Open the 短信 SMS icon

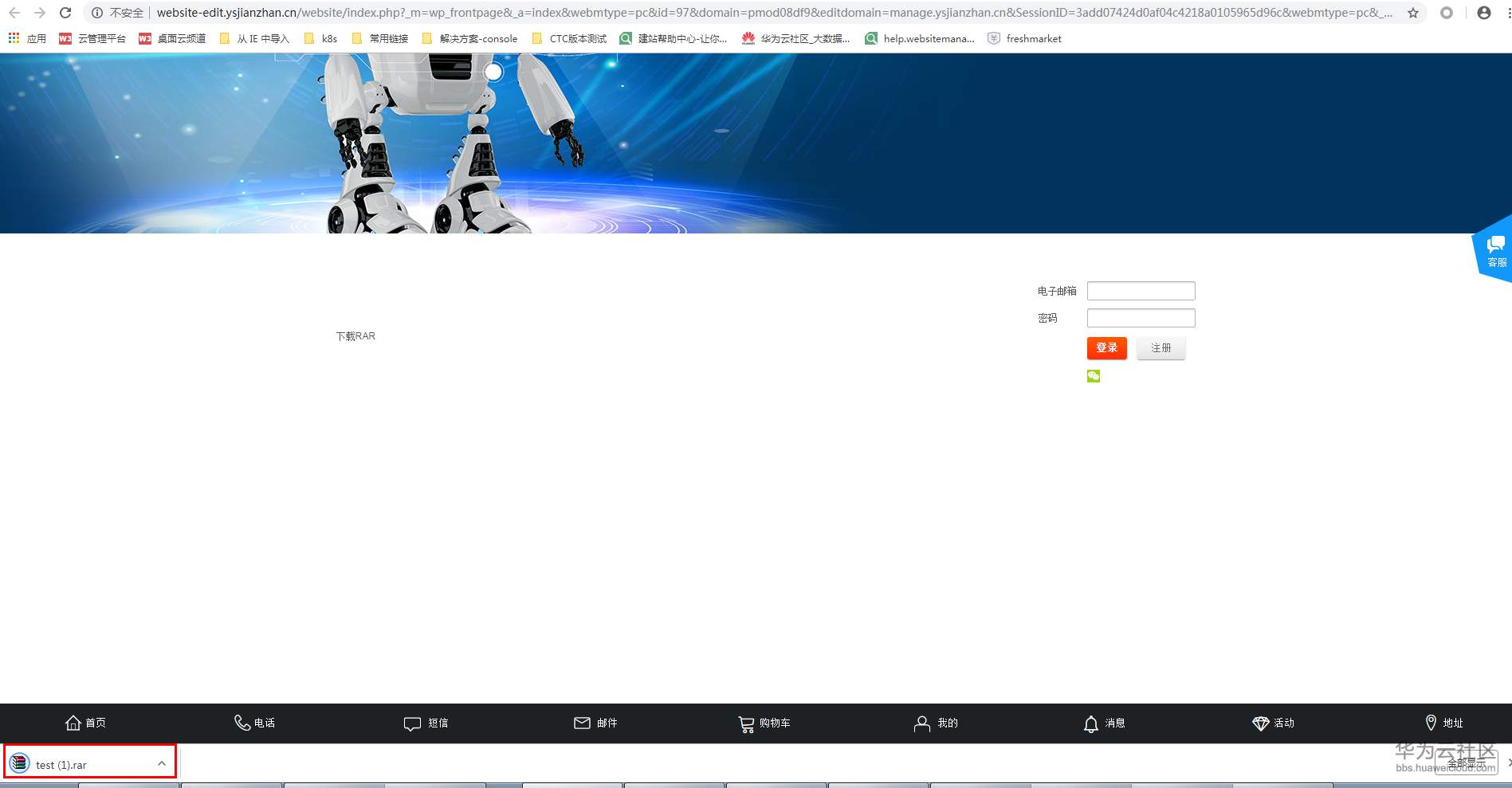tap(426, 723)
